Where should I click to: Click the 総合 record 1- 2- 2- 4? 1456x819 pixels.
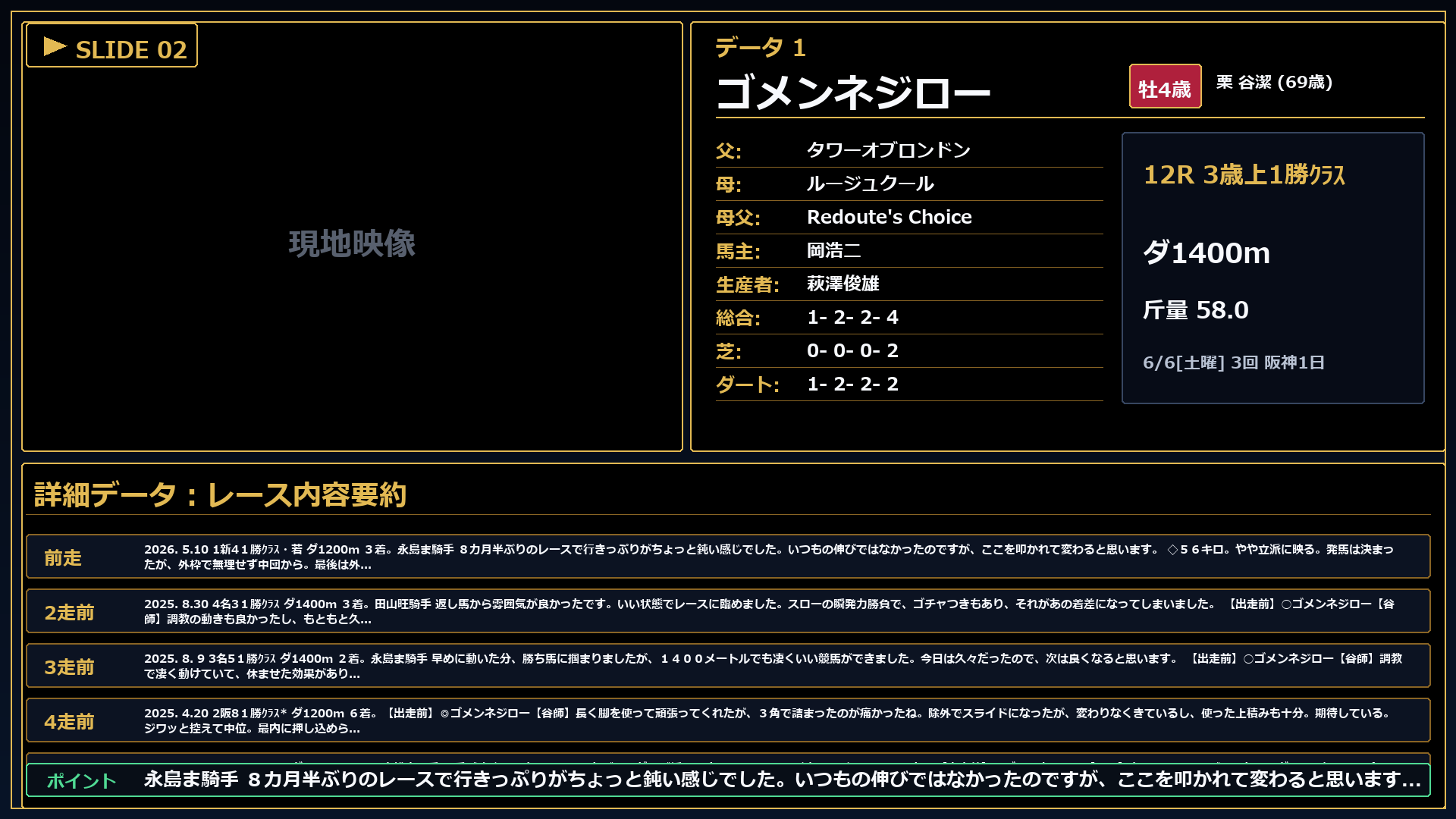coord(852,317)
